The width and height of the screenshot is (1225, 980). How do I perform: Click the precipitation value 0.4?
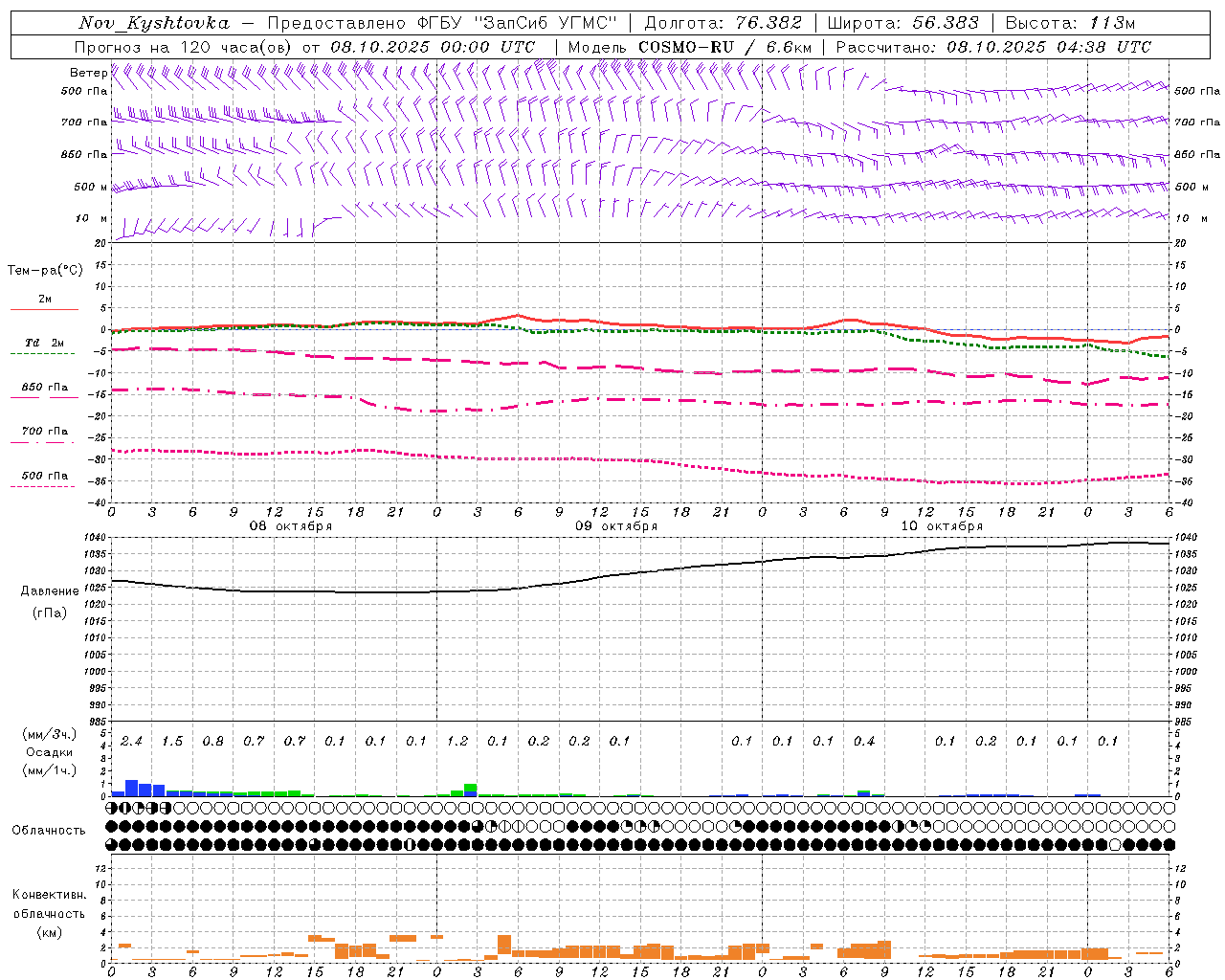(863, 742)
